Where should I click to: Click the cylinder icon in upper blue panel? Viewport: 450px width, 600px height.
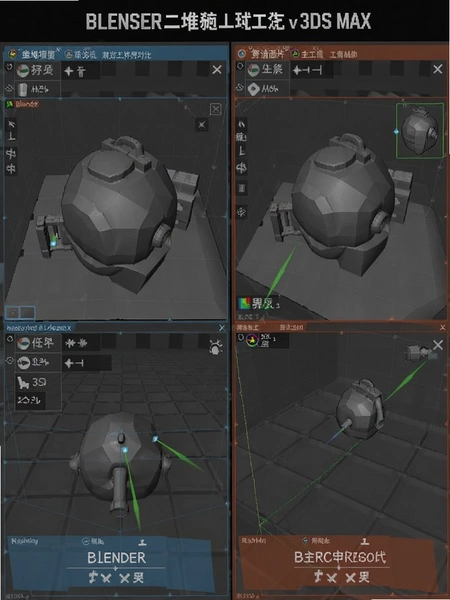tap(23, 90)
